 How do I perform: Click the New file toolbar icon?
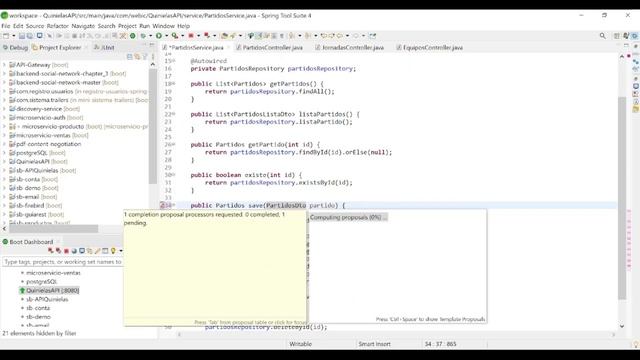tap(6, 36)
